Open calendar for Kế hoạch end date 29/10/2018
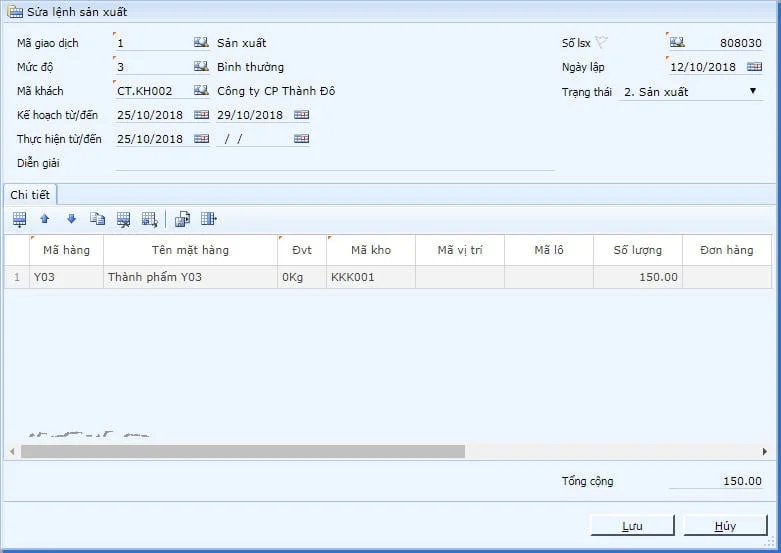 coord(301,115)
